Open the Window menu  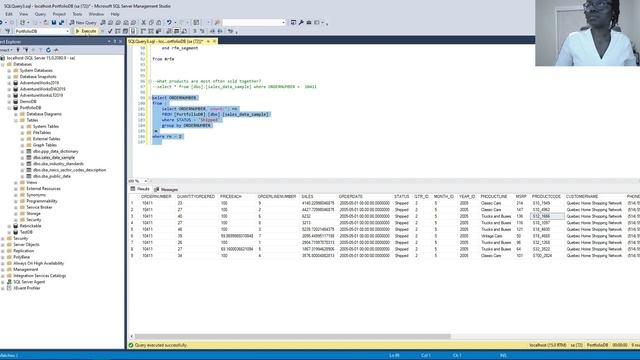(x=96, y=14)
